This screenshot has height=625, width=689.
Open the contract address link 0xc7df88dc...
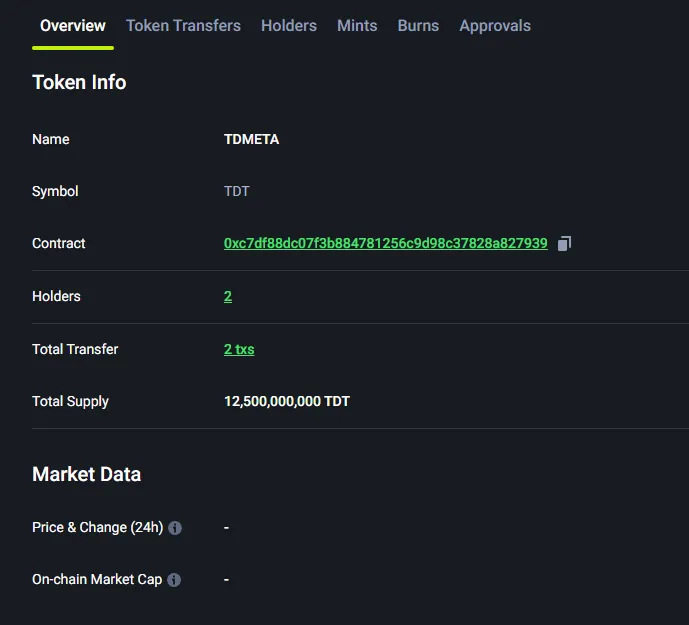385,243
